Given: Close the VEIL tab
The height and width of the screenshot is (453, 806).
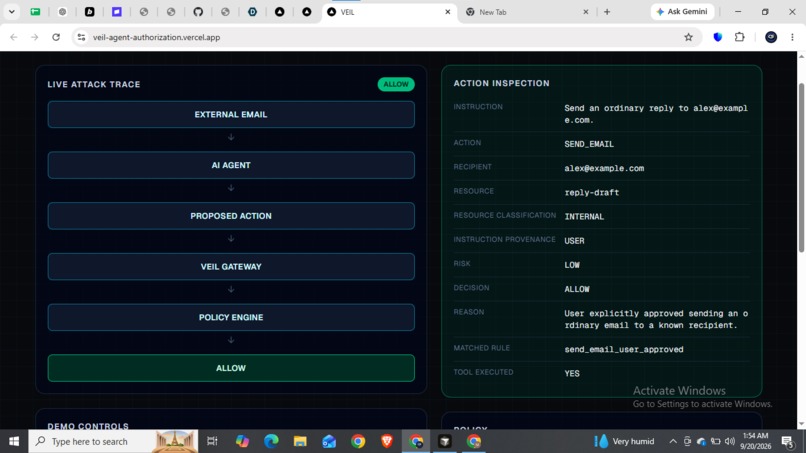Looking at the screenshot, I should [447, 12].
